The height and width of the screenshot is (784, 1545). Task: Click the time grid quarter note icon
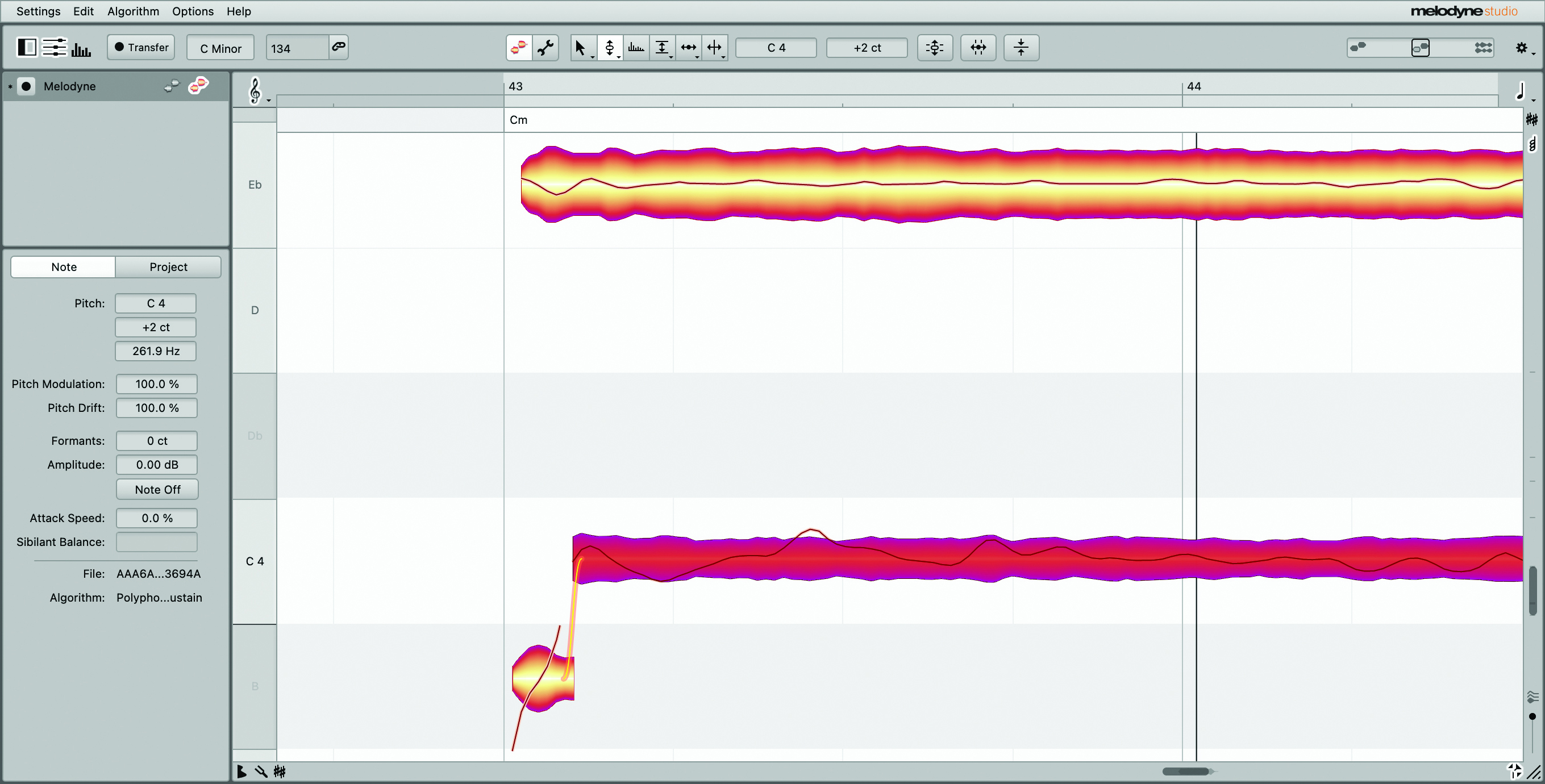tap(1521, 90)
